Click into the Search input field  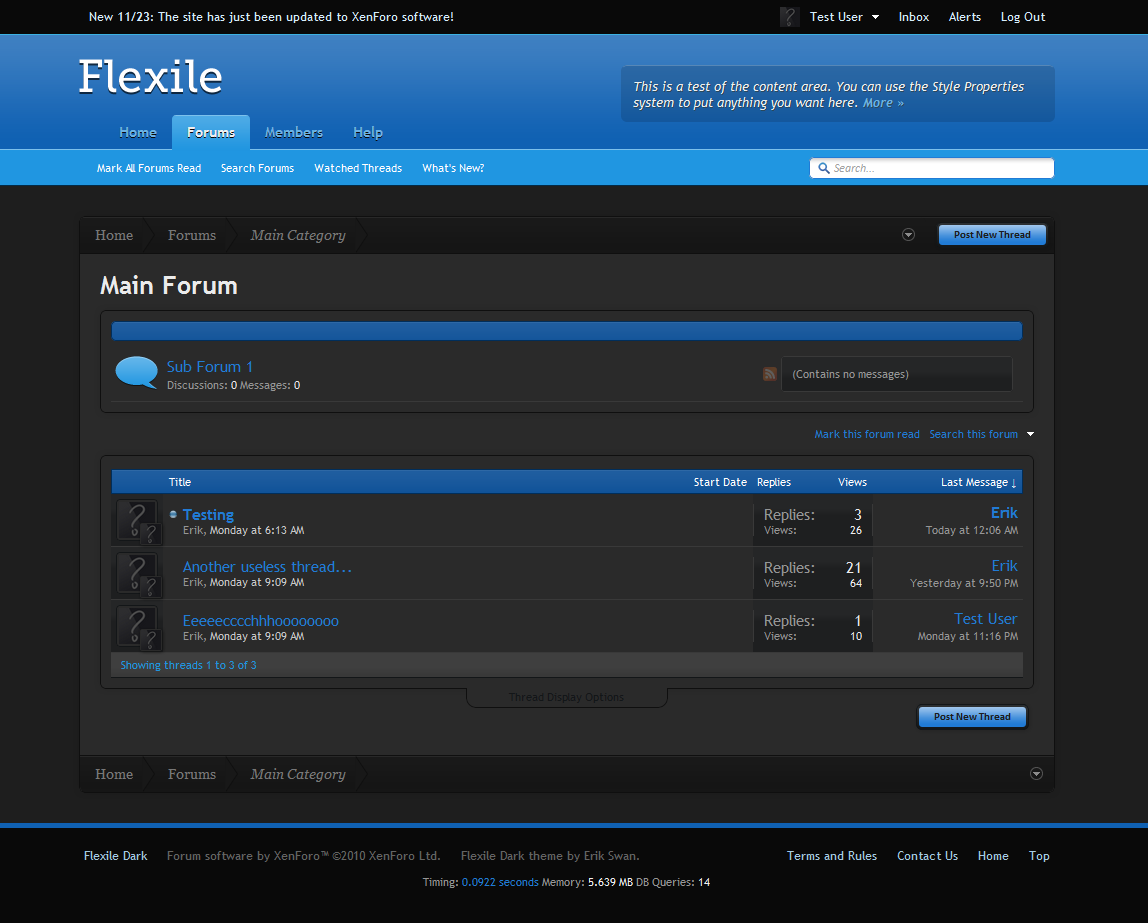(938, 168)
